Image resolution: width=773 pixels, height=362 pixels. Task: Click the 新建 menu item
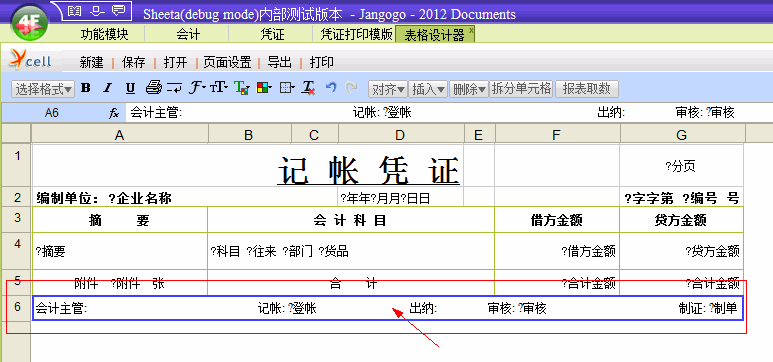pos(92,63)
